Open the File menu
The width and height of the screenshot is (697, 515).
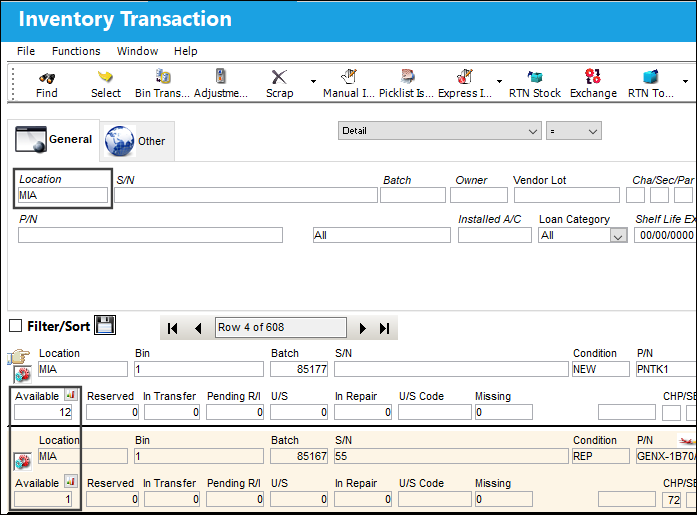[26, 51]
